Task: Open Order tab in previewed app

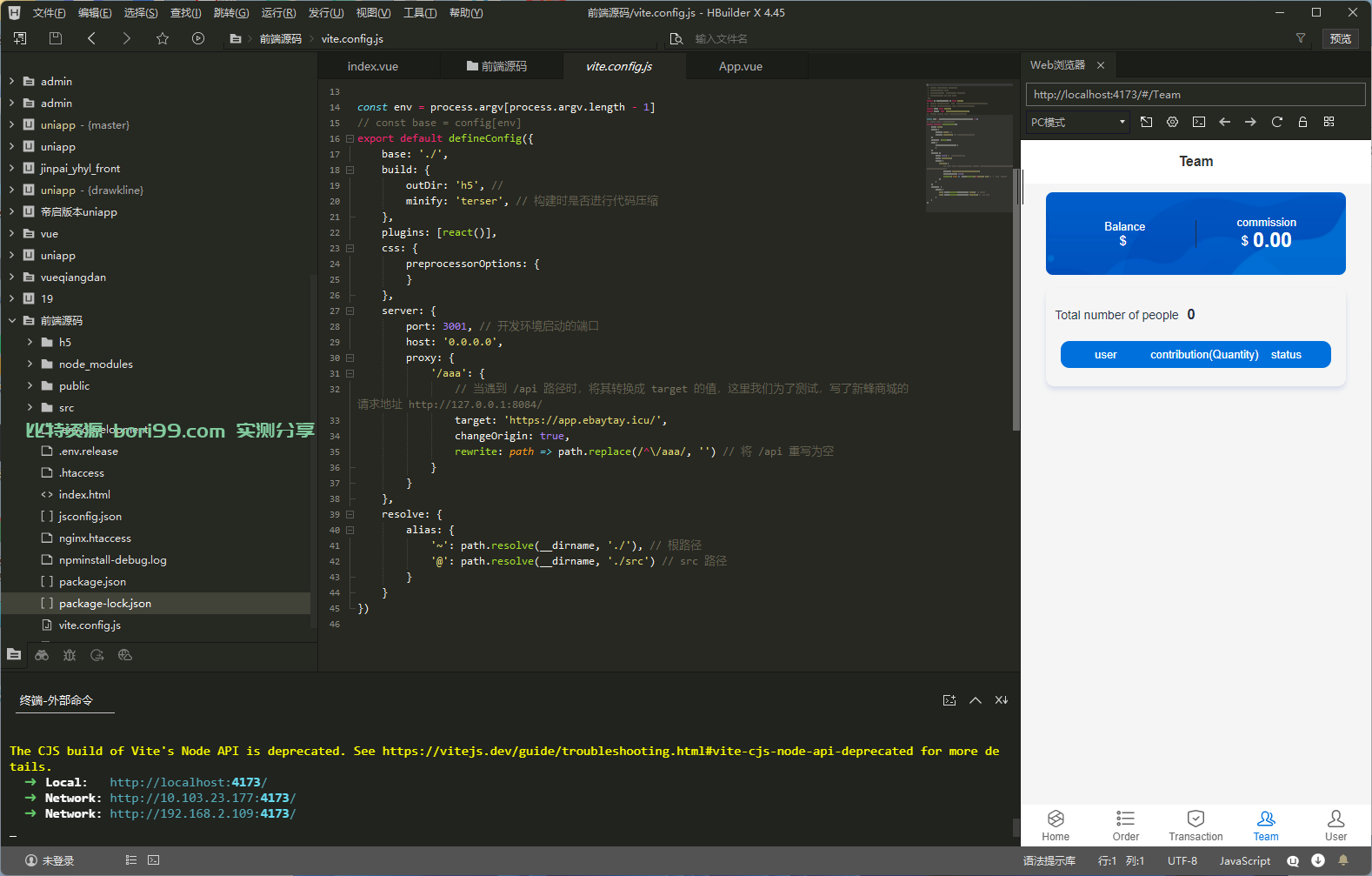Action: pyautogui.click(x=1126, y=825)
